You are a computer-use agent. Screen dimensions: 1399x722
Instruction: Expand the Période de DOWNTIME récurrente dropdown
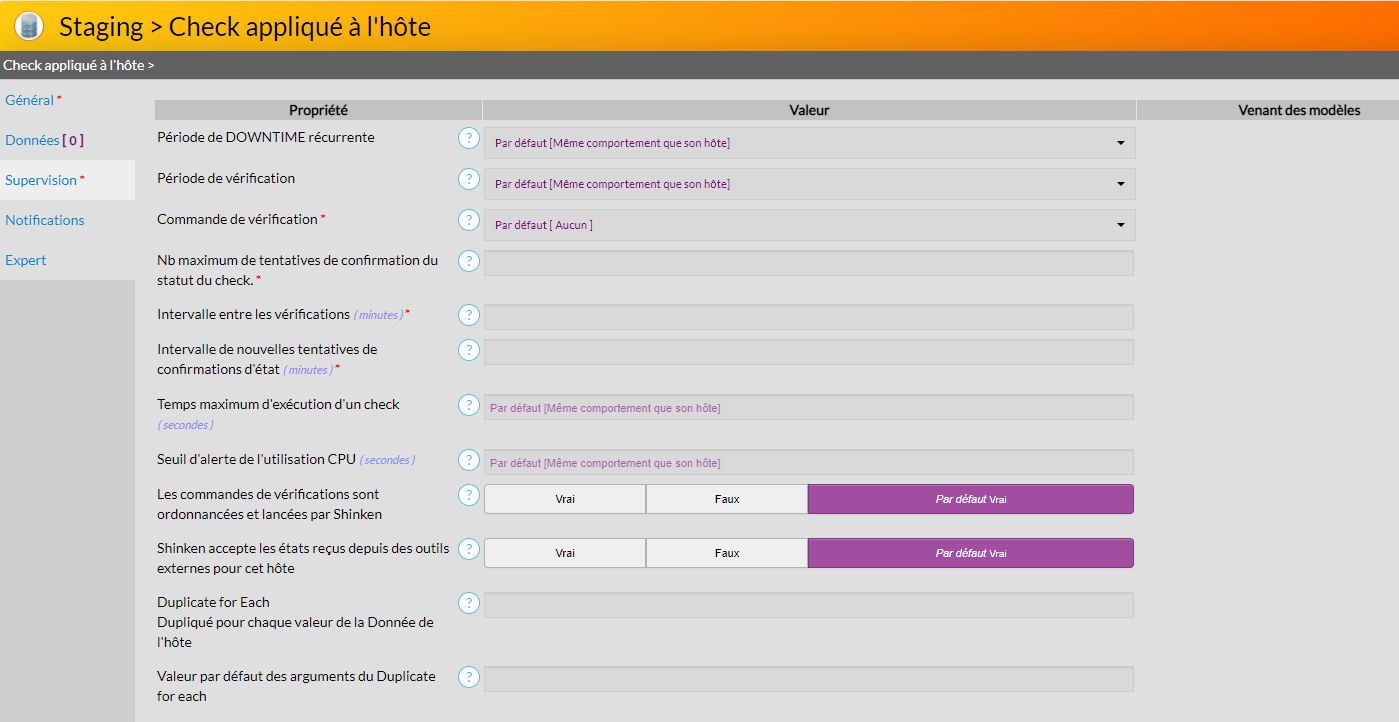pyautogui.click(x=809, y=143)
